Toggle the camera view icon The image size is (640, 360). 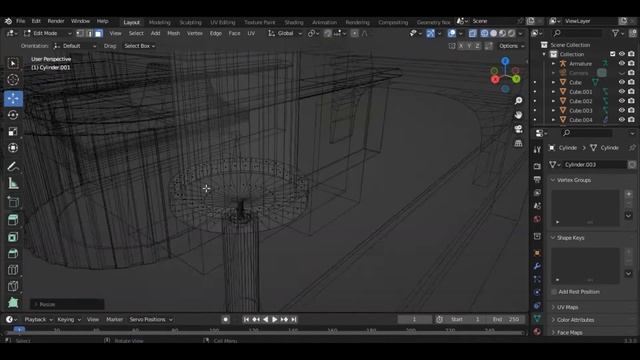pos(518,129)
